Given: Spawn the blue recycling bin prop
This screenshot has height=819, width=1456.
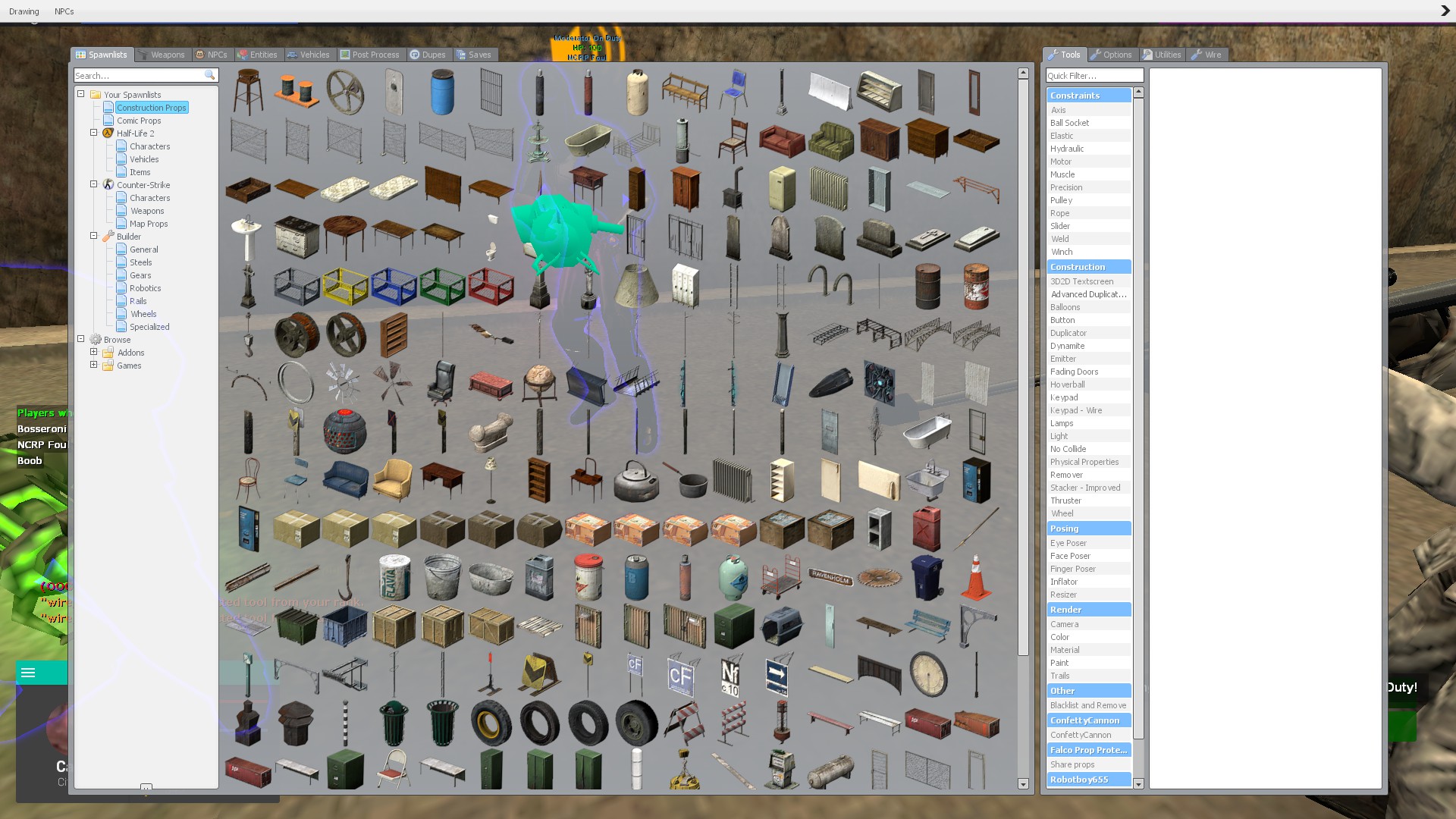Looking at the screenshot, I should pos(927,578).
